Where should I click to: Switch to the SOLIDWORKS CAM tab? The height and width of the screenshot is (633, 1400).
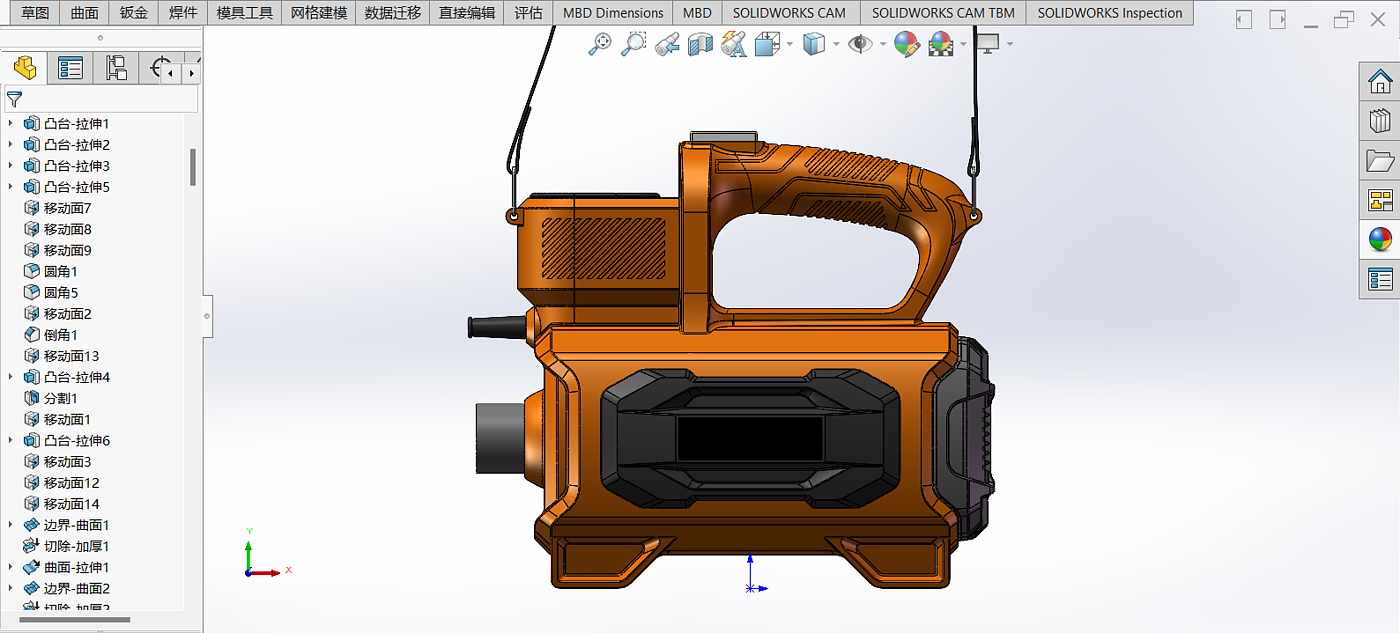pos(788,13)
